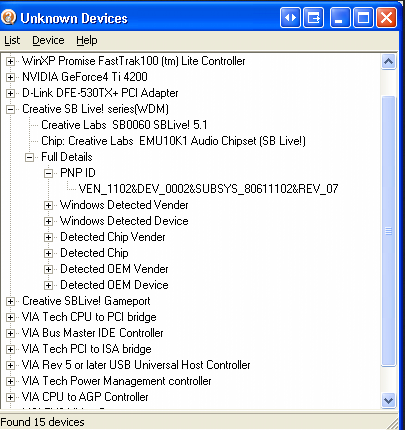This screenshot has height=430, width=405.
Task: Expand VIA Bus Master IDE Controller node
Action: coord(10,333)
